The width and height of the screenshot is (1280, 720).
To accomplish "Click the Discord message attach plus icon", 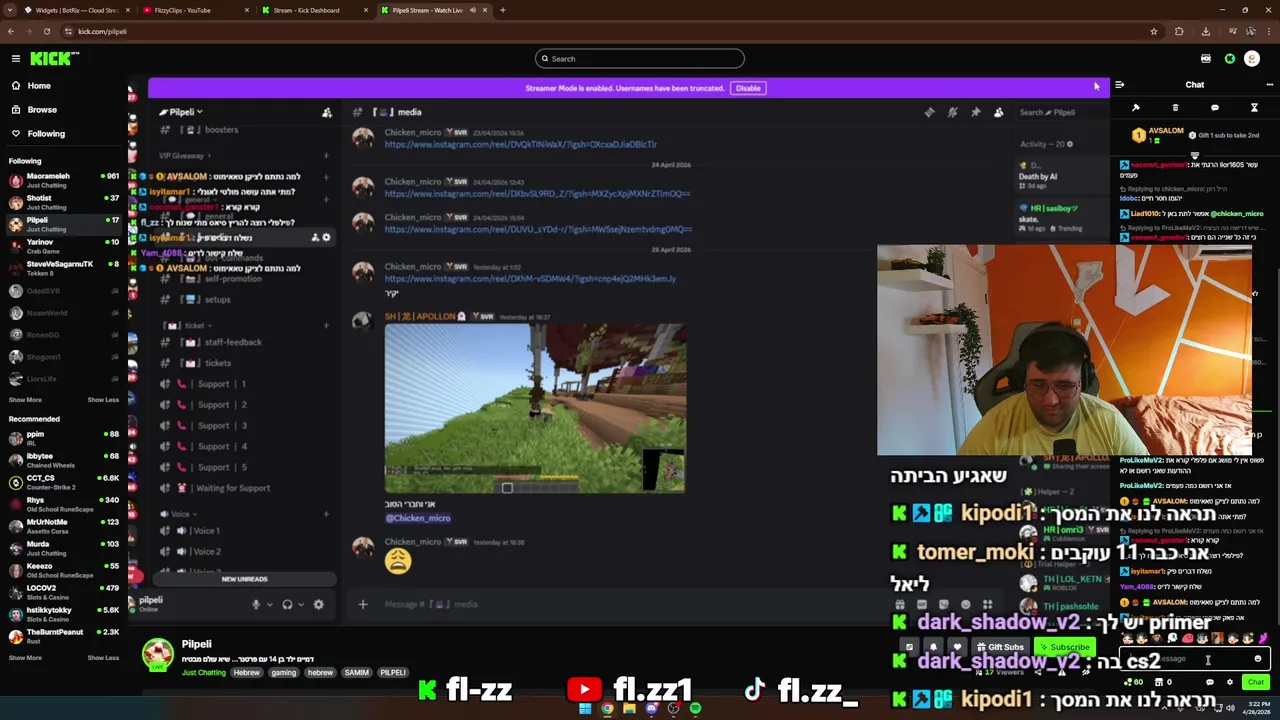I will point(363,604).
